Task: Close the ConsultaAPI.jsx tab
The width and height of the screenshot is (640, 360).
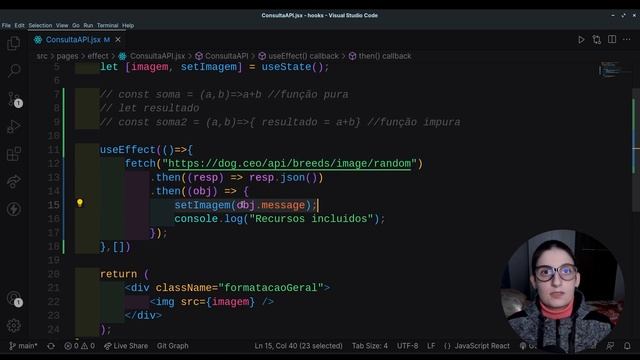Action: 118,40
